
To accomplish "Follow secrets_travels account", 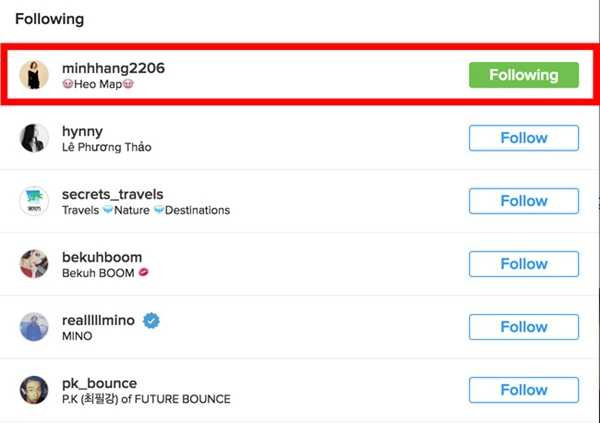I will (523, 201).
